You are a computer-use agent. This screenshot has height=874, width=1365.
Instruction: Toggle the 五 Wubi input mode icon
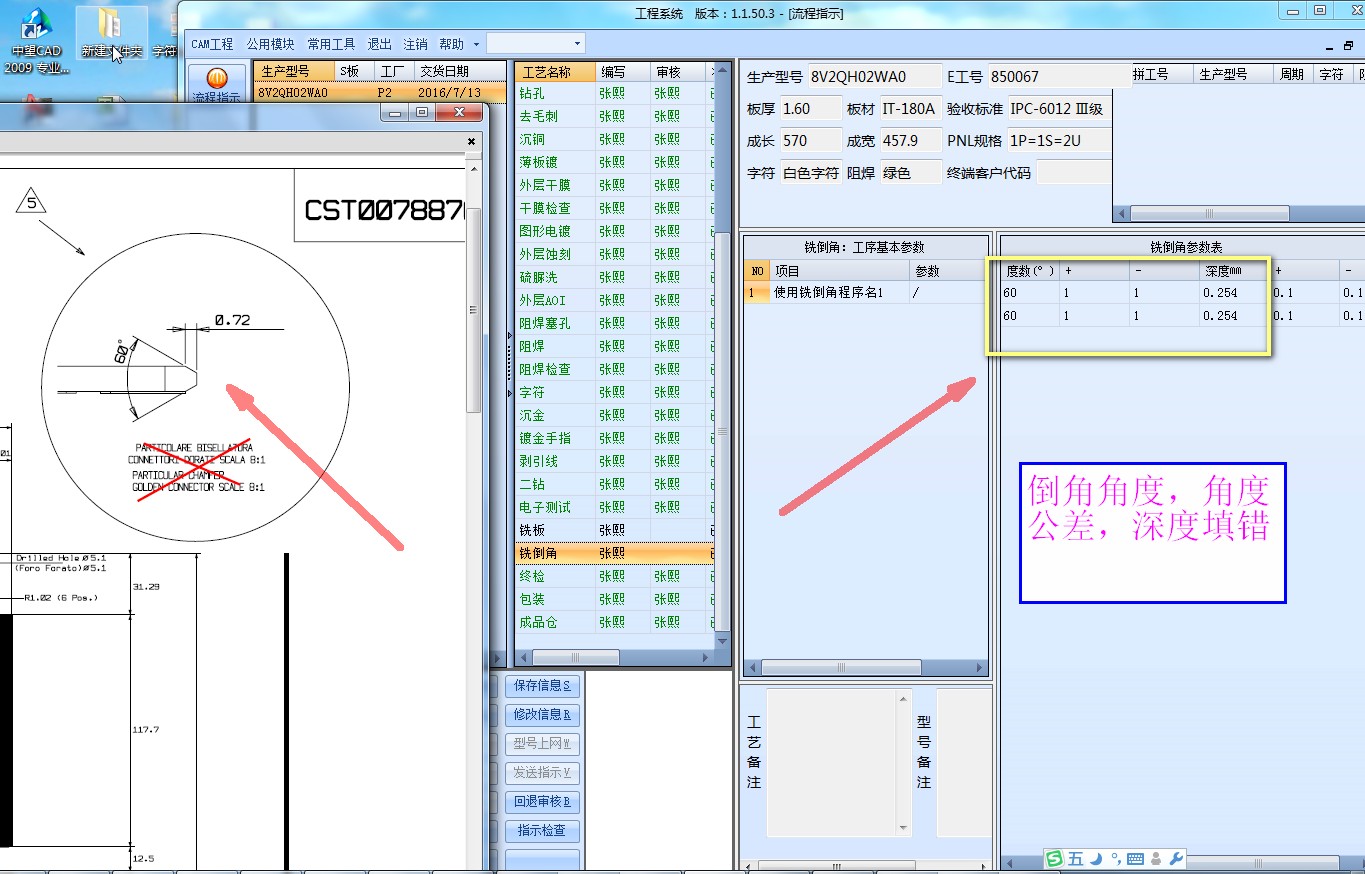(x=1076, y=858)
